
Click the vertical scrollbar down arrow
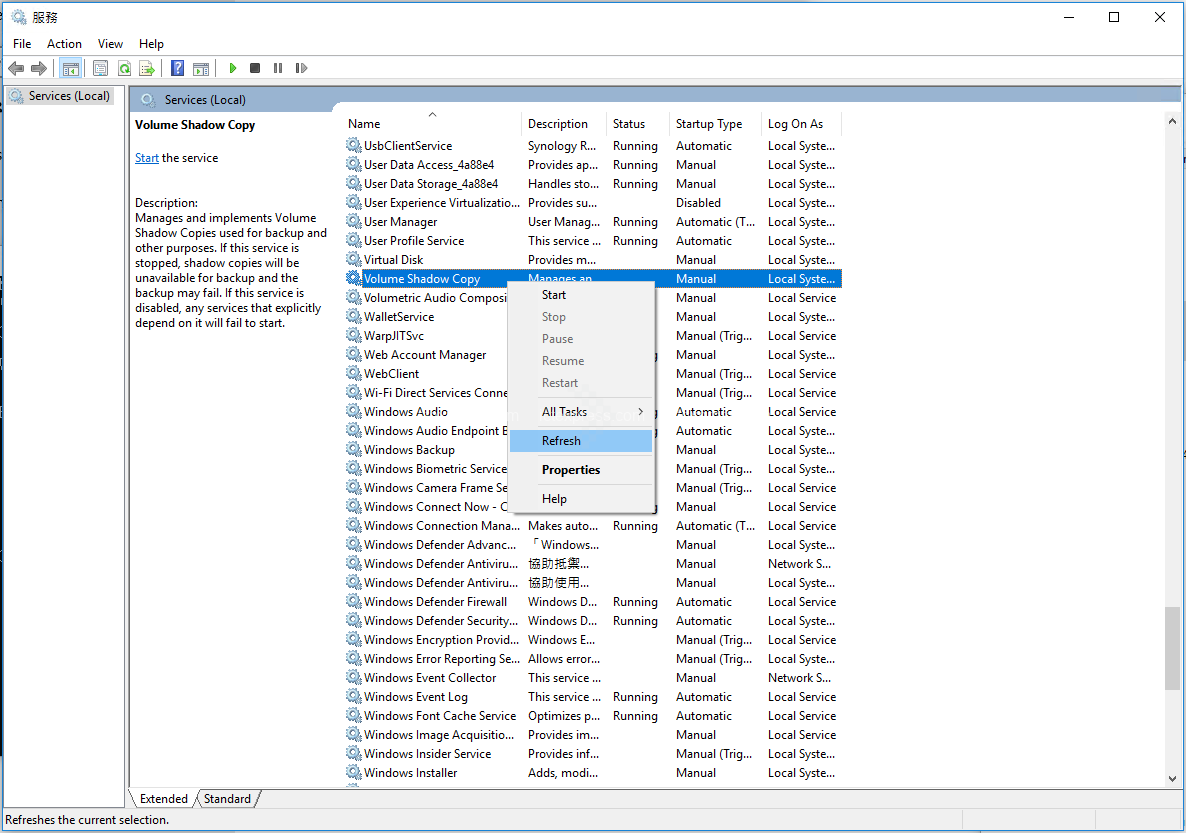click(x=1172, y=778)
